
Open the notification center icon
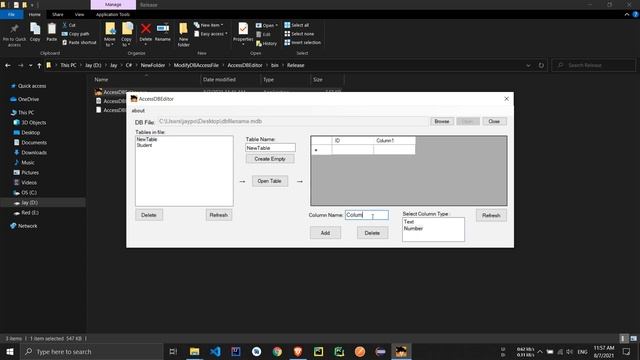pos(627,351)
